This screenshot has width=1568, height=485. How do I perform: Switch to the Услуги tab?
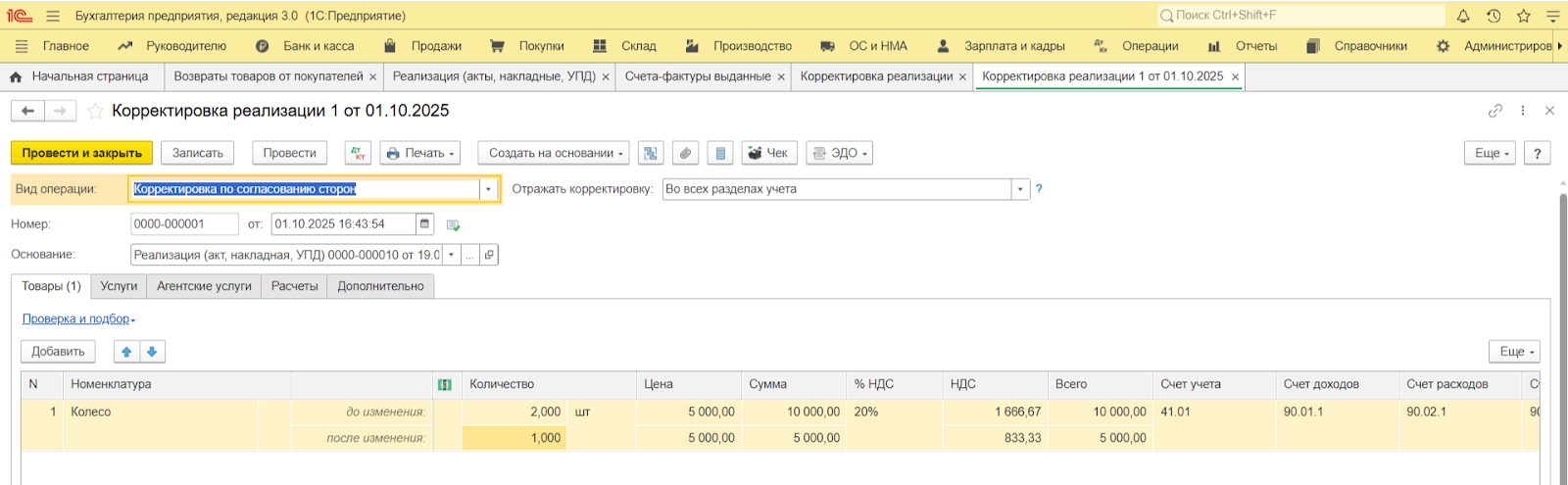[x=119, y=286]
